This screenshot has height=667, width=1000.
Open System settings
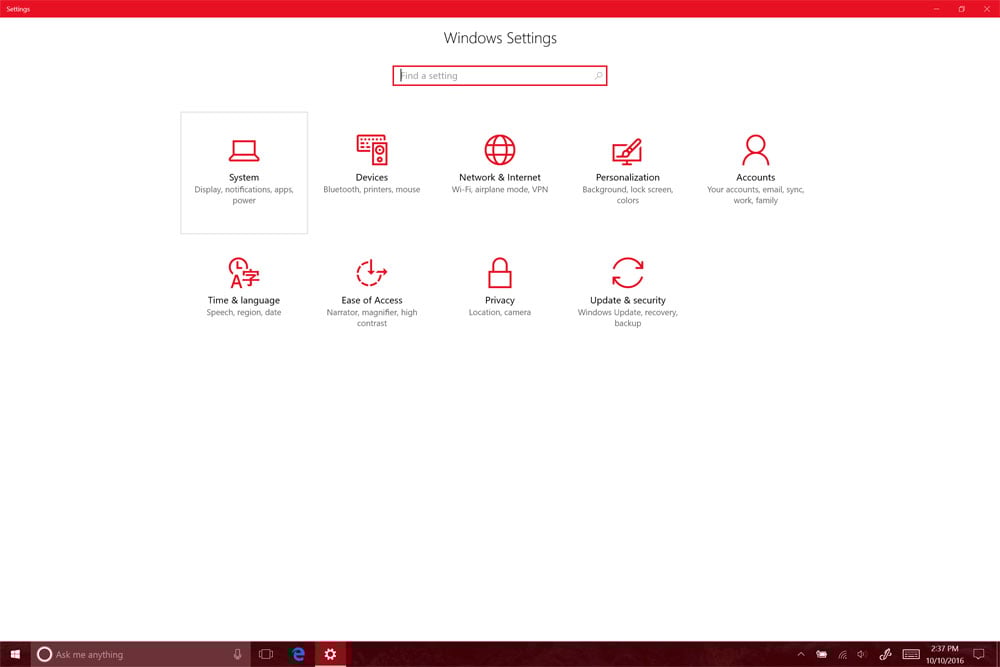[x=243, y=172]
